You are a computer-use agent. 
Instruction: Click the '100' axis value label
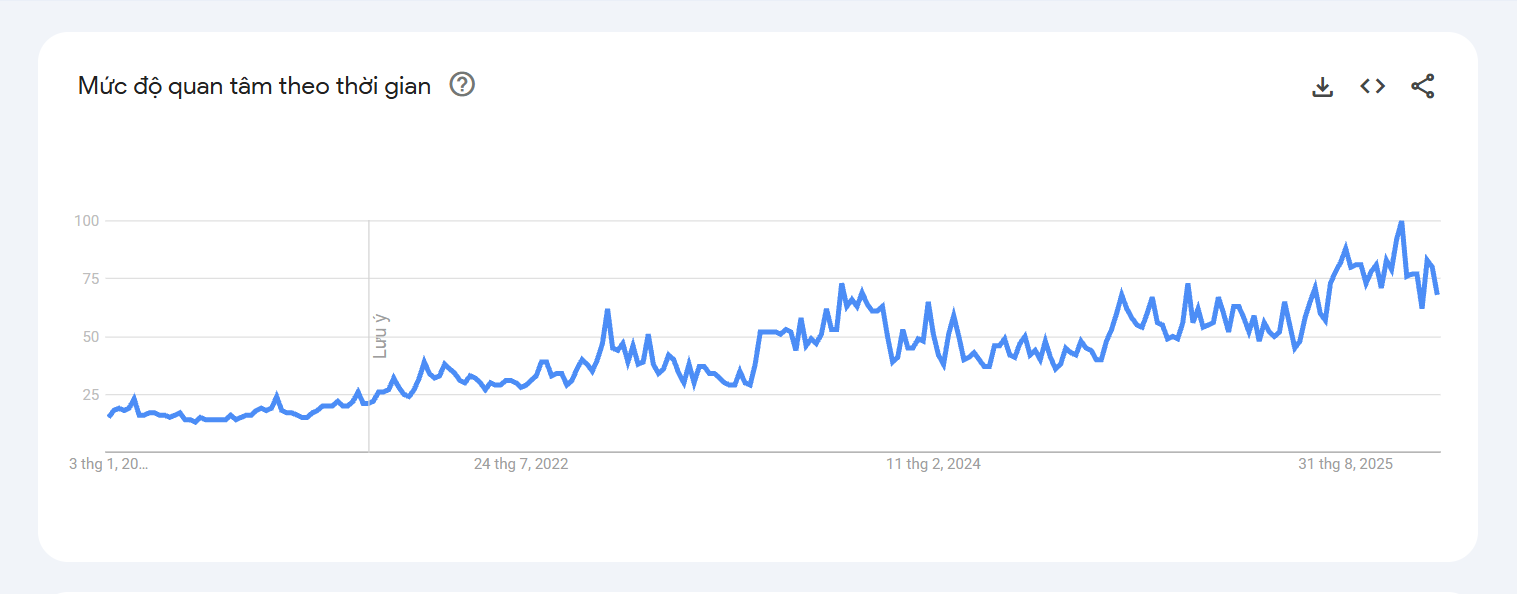88,221
